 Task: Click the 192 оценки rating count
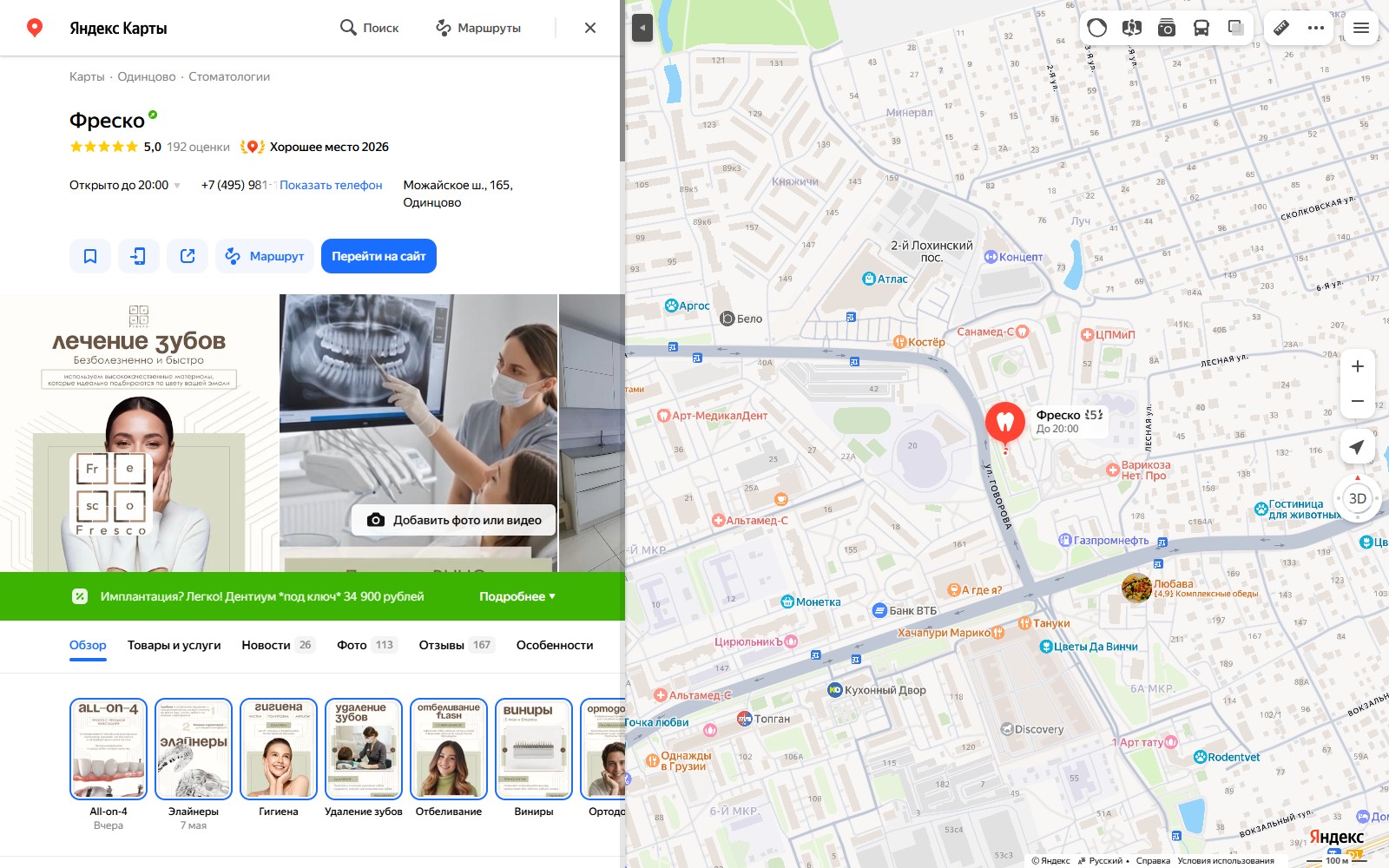tap(198, 147)
